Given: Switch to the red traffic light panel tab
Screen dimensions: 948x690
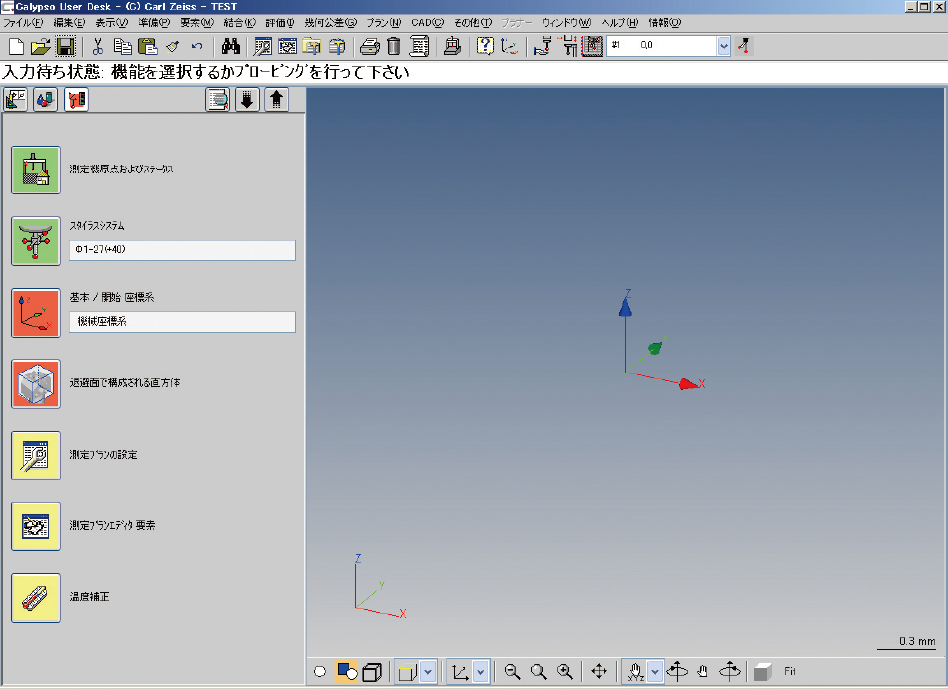Looking at the screenshot, I should (76, 99).
